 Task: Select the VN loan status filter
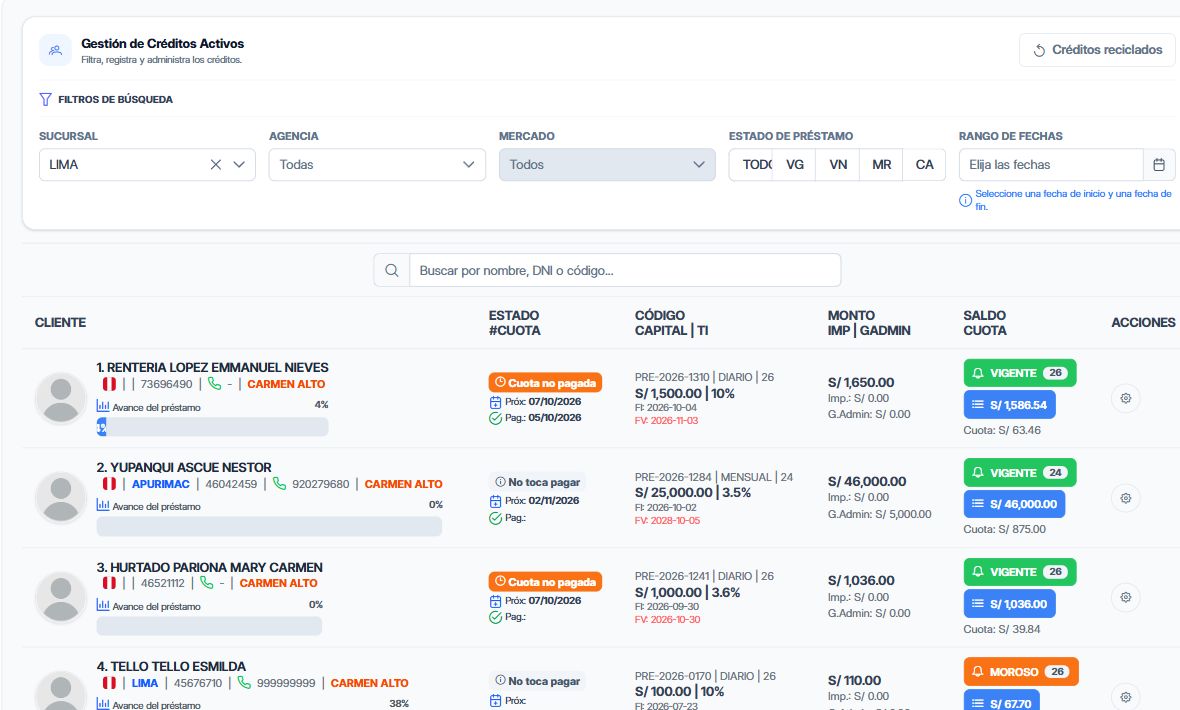coord(838,165)
